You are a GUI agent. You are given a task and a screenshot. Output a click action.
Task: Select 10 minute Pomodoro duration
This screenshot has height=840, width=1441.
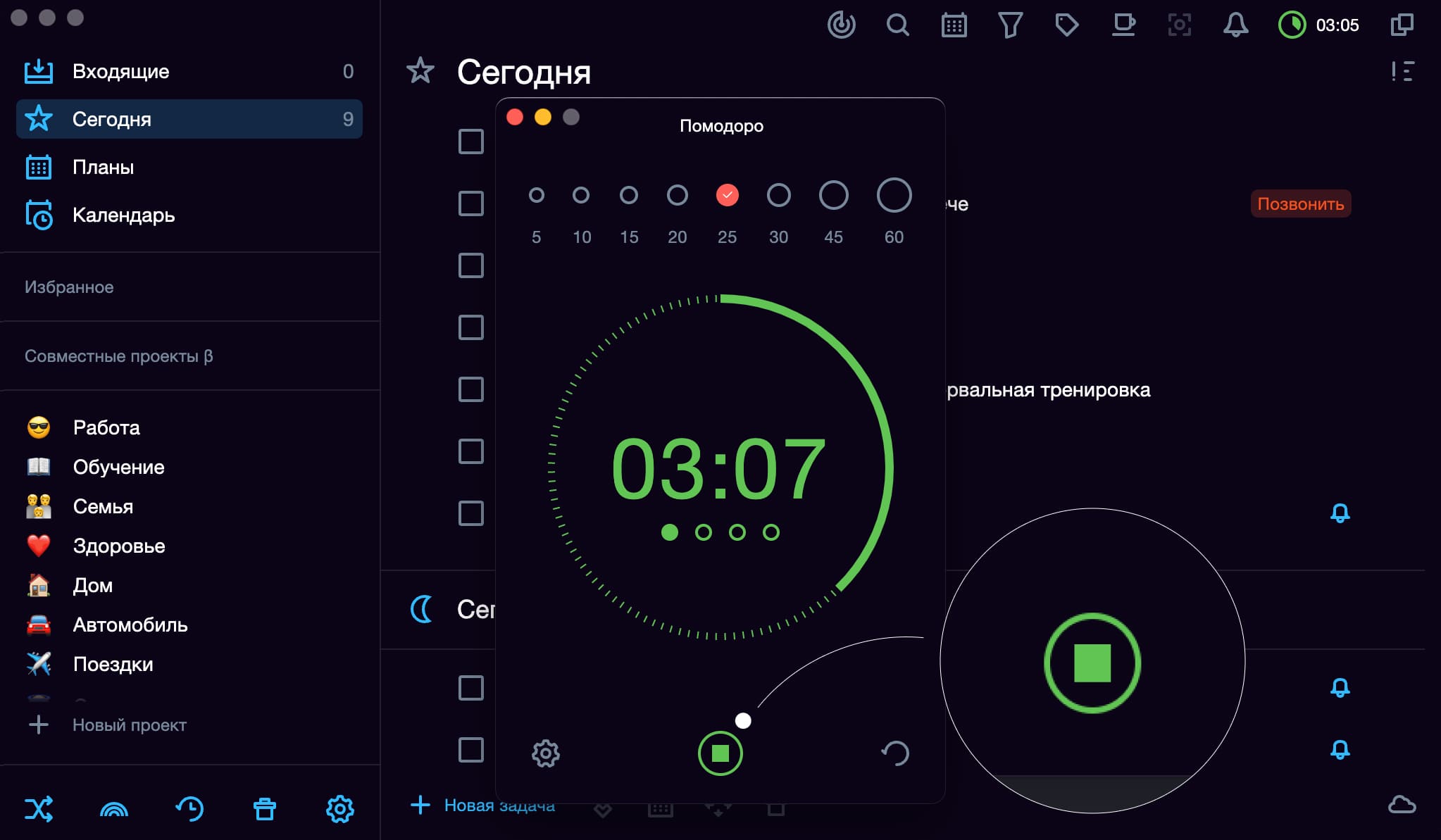[x=581, y=195]
